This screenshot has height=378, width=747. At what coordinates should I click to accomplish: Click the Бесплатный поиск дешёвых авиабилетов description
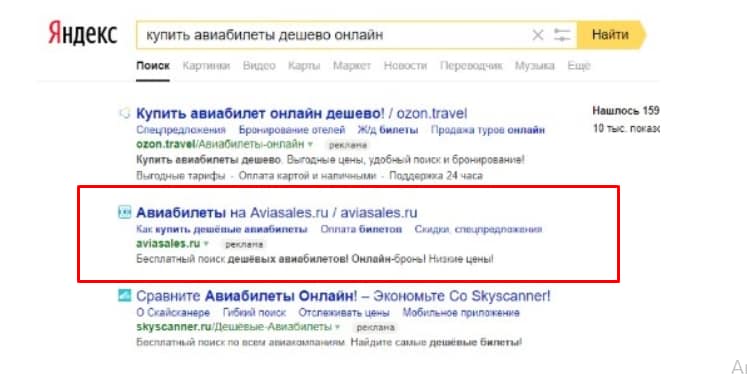pos(315,259)
